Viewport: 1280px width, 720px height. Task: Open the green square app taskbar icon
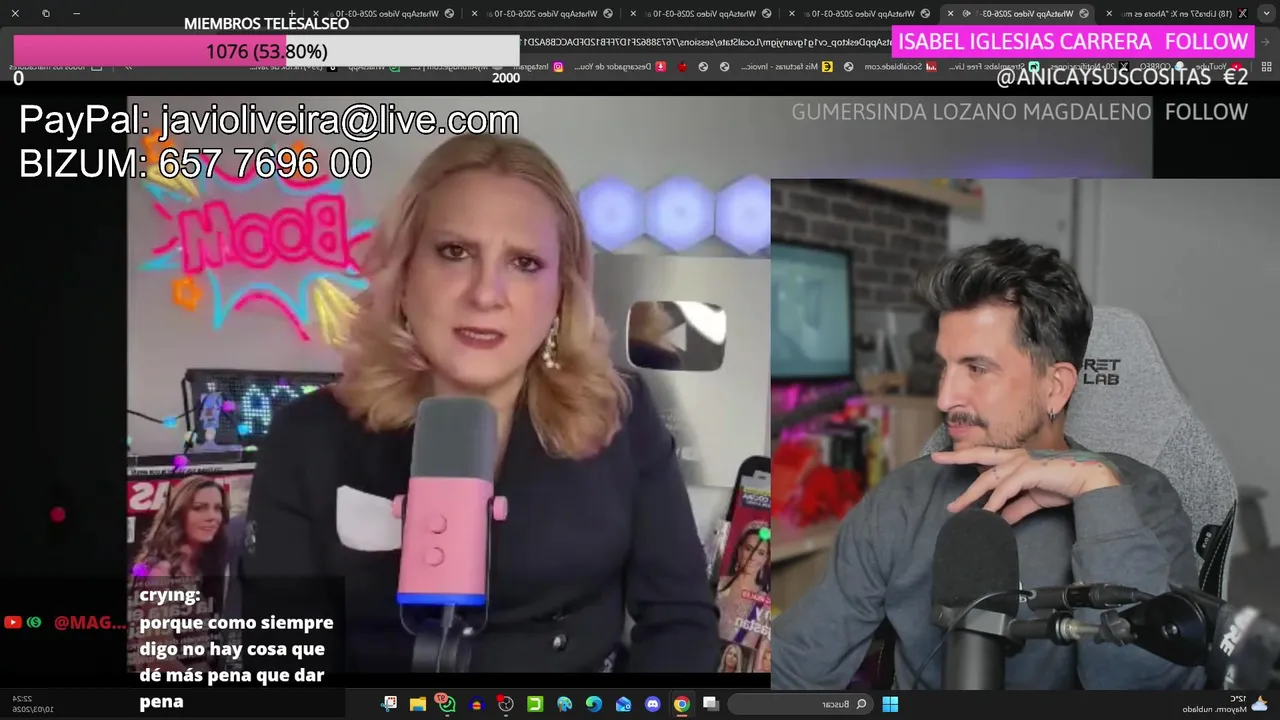535,704
